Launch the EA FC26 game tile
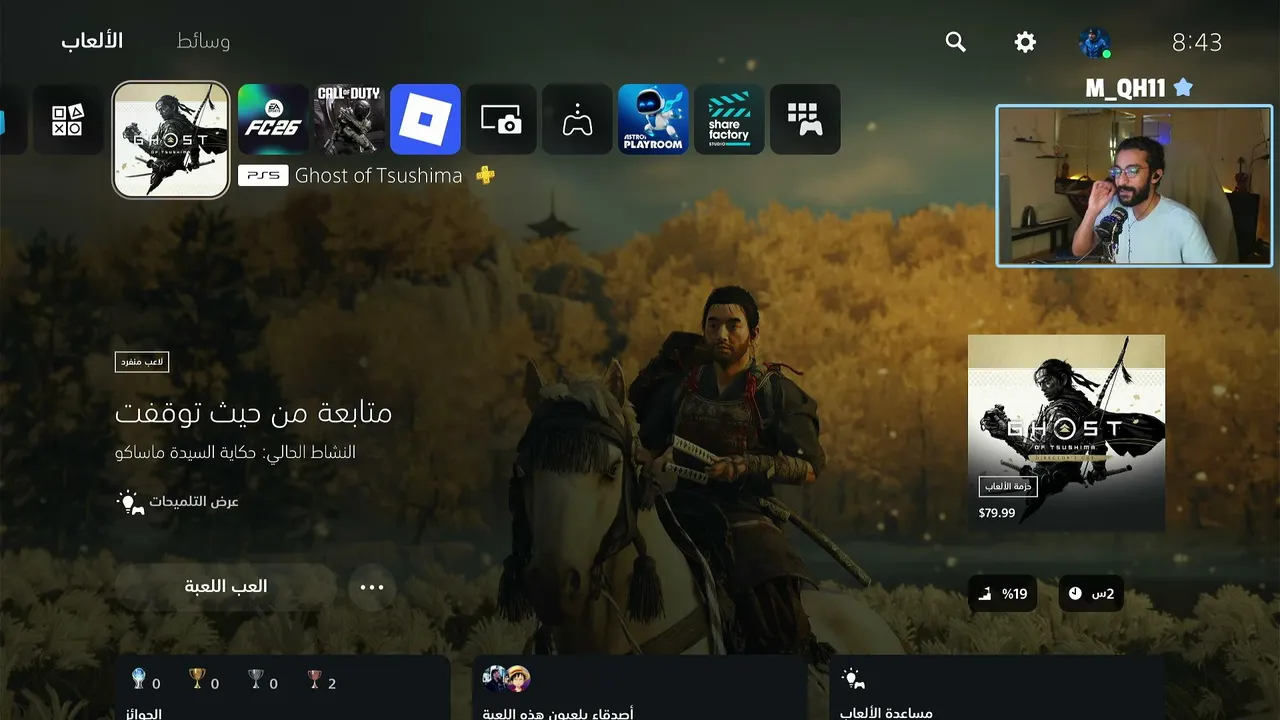Image resolution: width=1280 pixels, height=720 pixels. [273, 120]
